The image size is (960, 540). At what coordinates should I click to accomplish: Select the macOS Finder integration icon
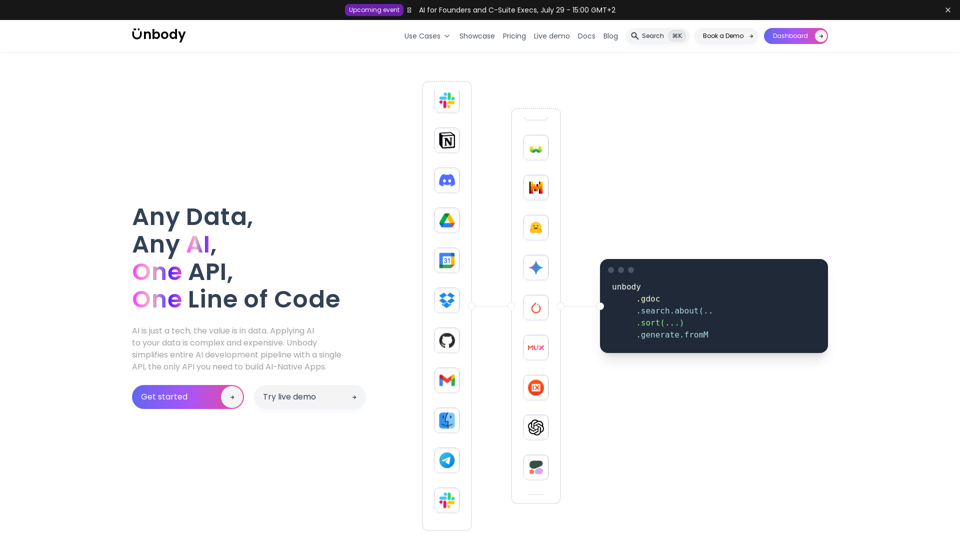pyautogui.click(x=447, y=421)
